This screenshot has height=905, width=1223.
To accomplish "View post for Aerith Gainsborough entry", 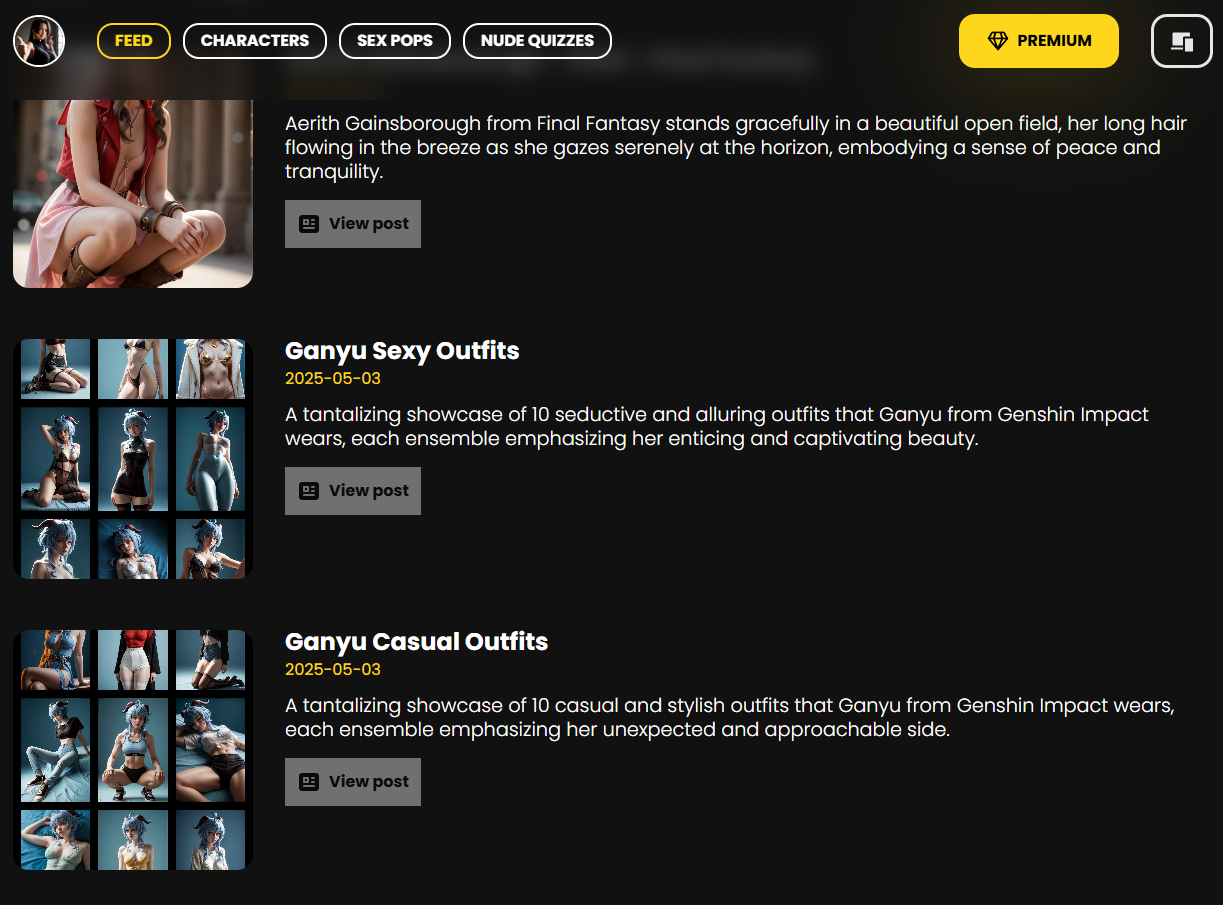I will pyautogui.click(x=353, y=224).
